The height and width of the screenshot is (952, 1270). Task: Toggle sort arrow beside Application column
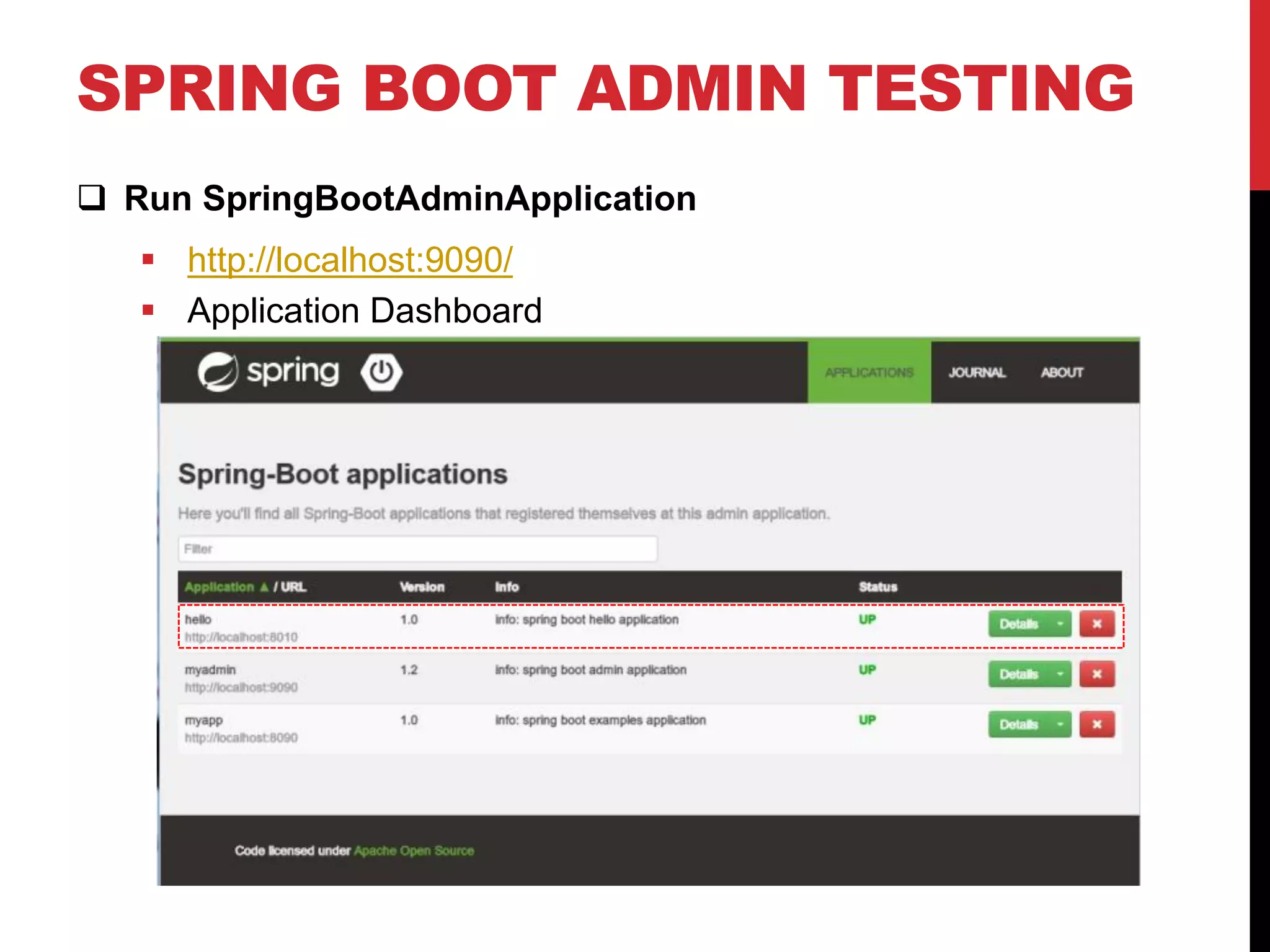[265, 587]
